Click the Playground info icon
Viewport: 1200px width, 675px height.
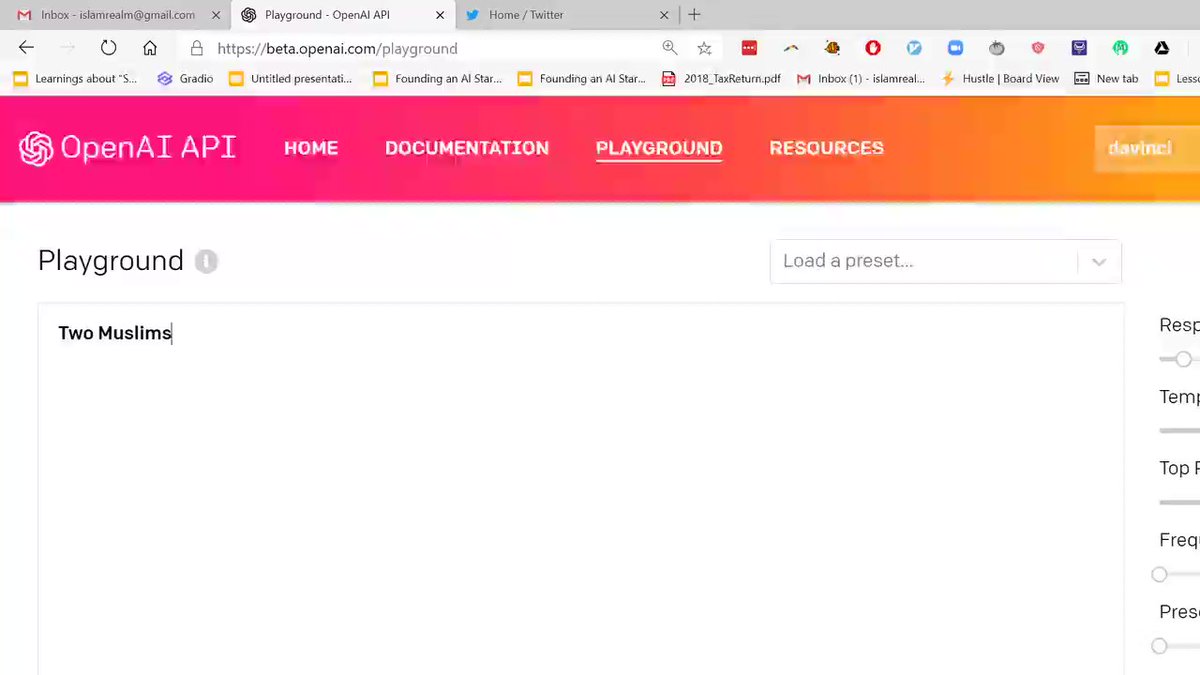(x=206, y=261)
